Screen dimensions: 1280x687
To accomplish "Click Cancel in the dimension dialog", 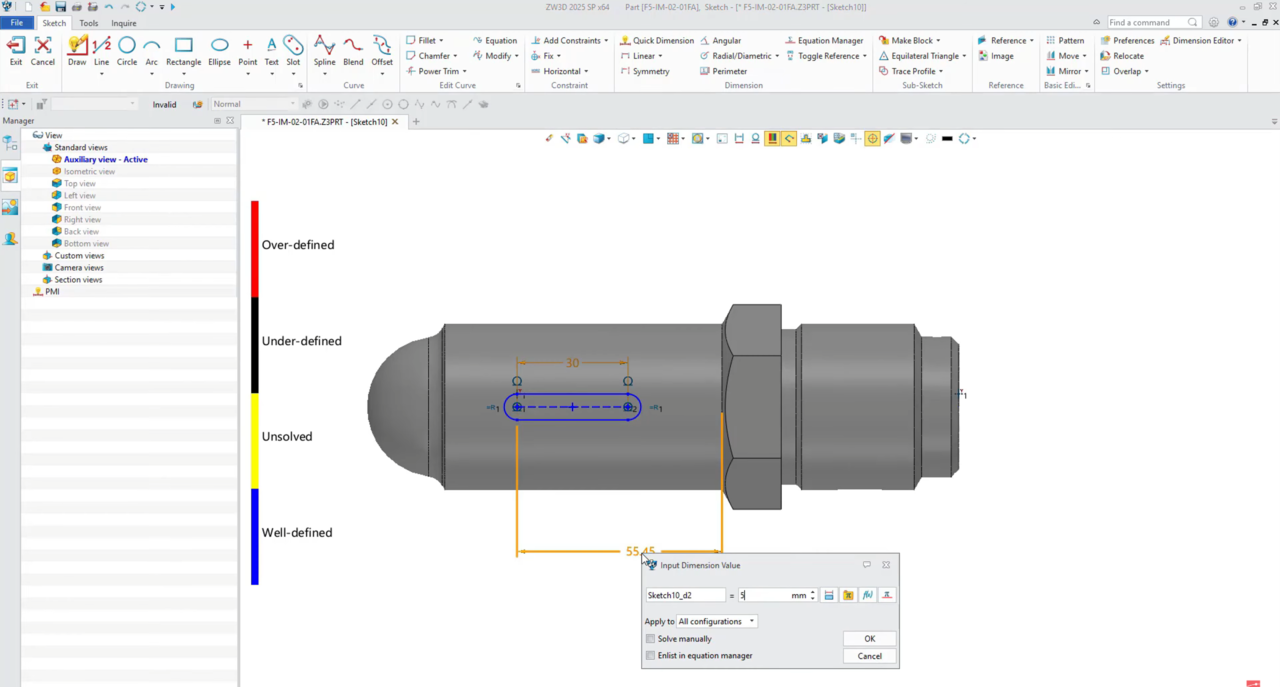I will coord(869,656).
